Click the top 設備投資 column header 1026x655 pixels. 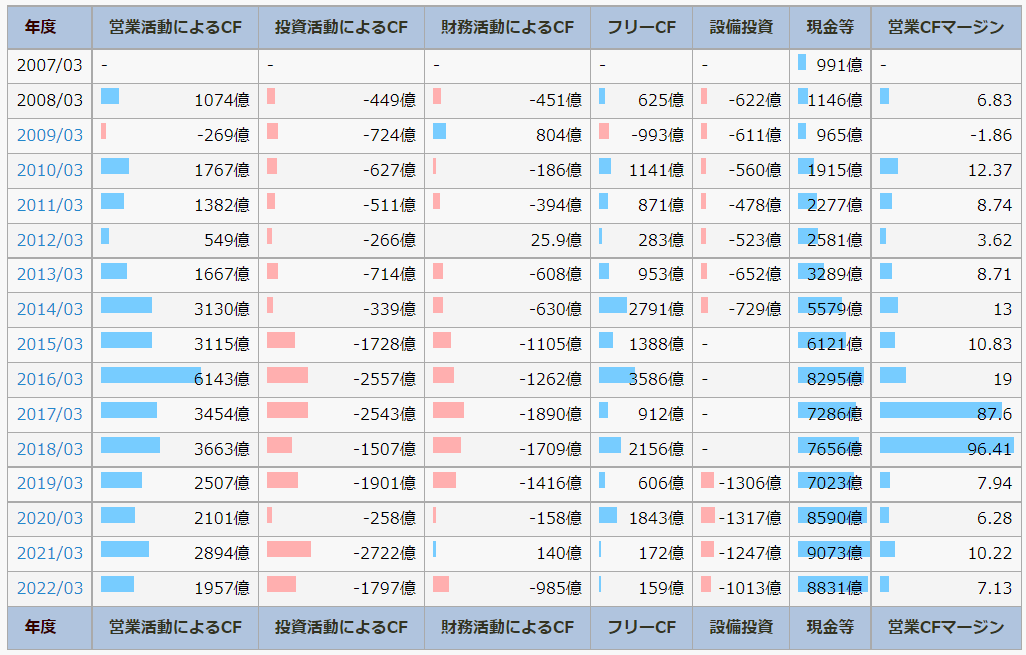pyautogui.click(x=741, y=27)
